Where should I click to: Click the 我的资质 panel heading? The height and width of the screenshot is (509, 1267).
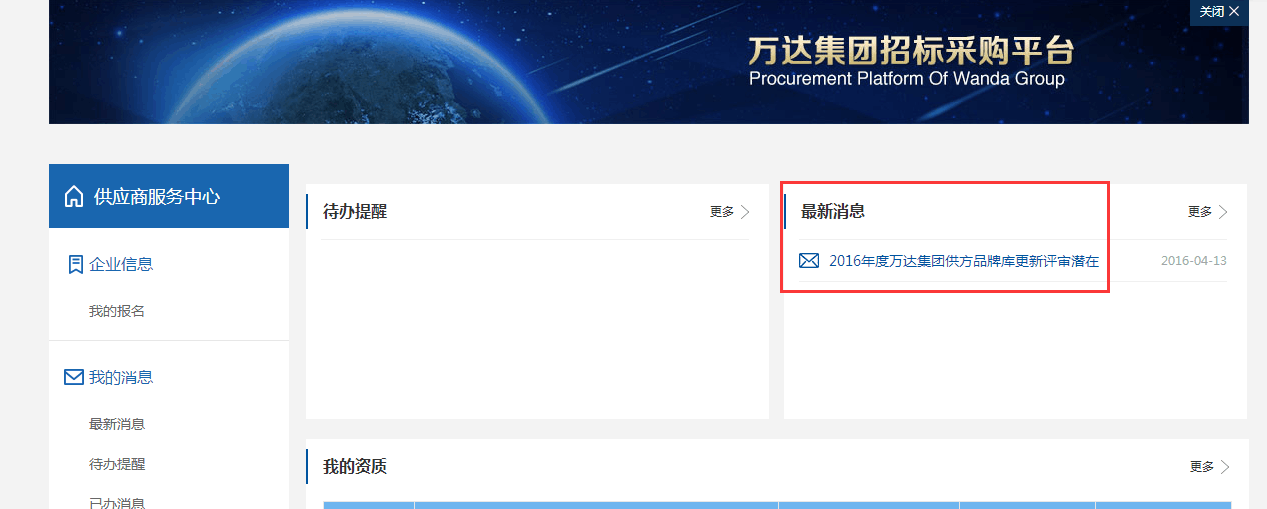tap(355, 467)
